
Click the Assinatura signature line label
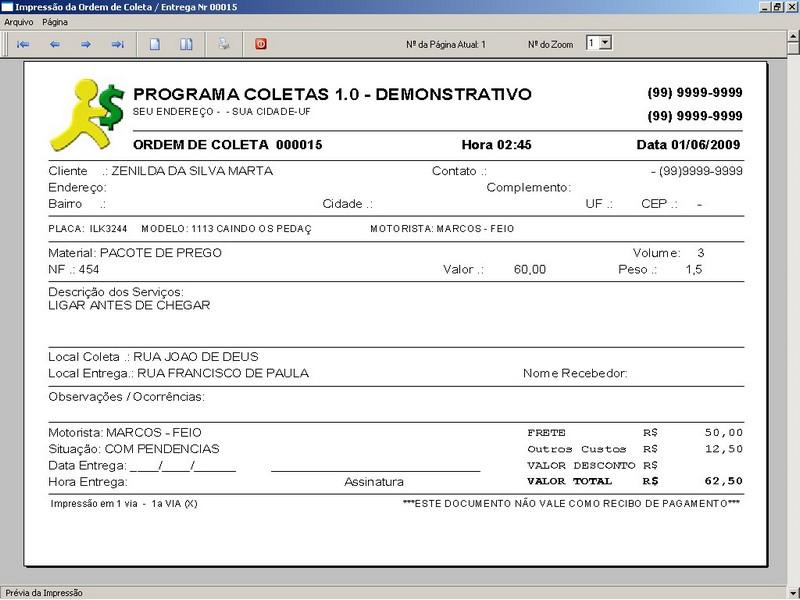pyautogui.click(x=373, y=482)
